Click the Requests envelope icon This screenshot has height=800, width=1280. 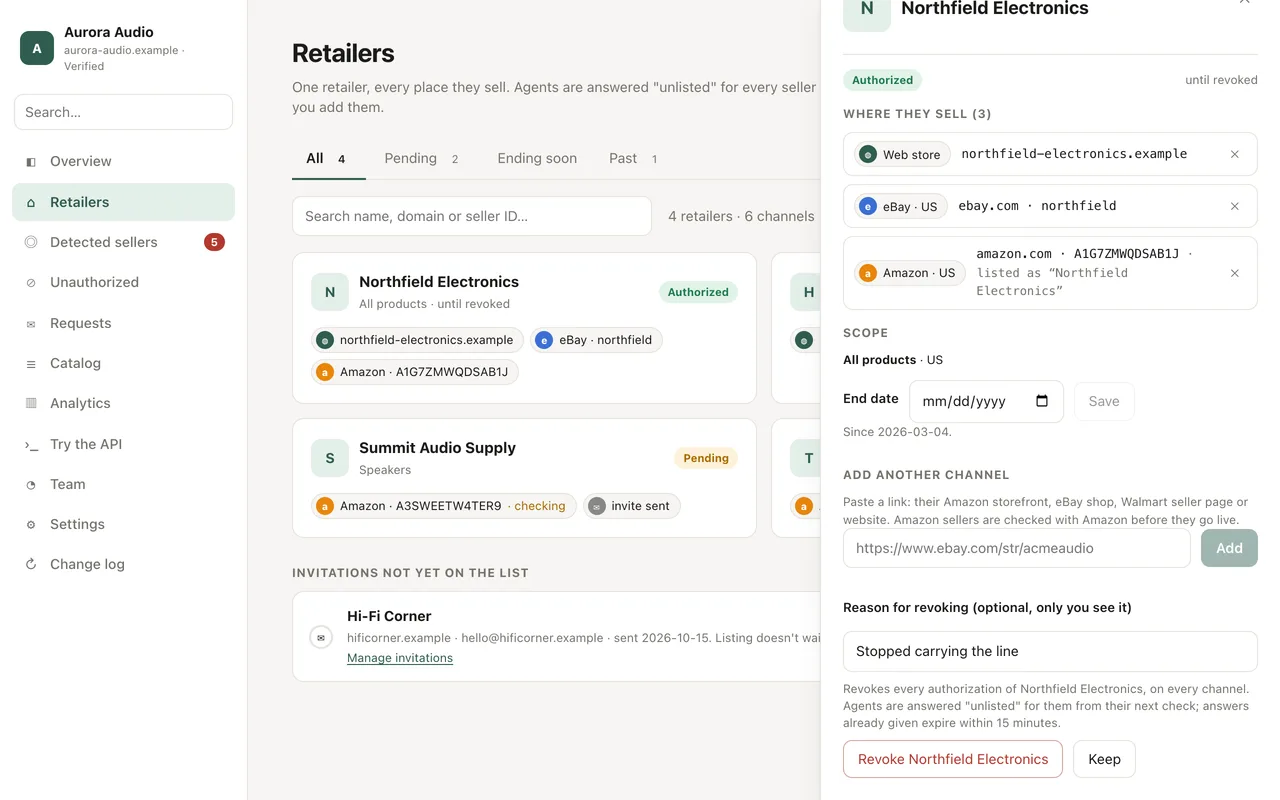point(31,324)
